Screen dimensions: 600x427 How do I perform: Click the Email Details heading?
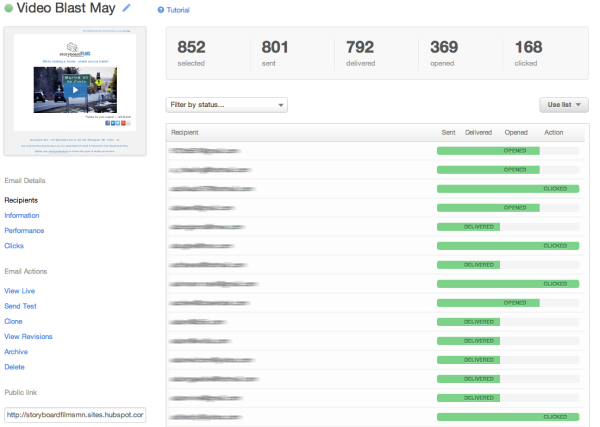[x=25, y=181]
